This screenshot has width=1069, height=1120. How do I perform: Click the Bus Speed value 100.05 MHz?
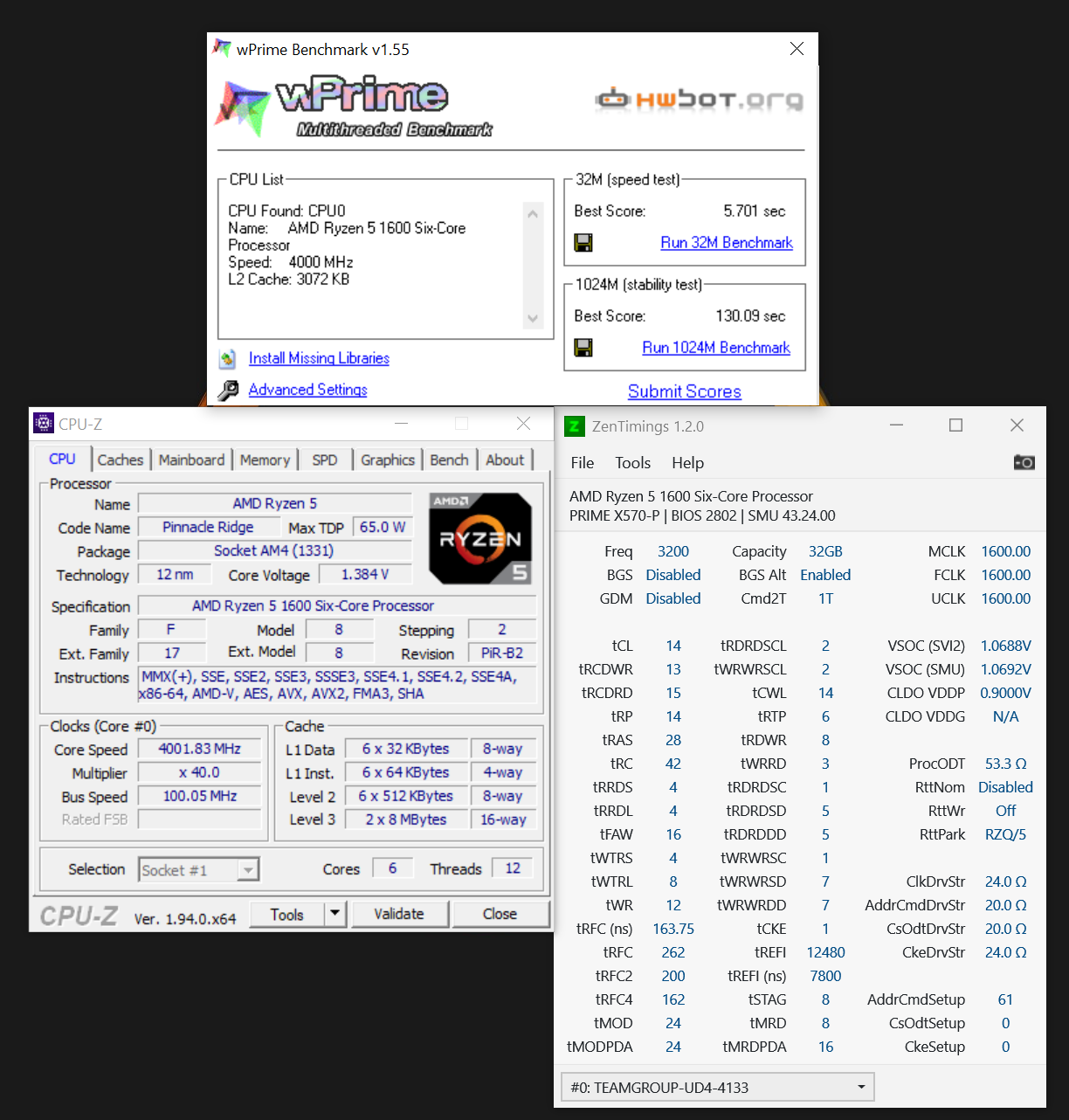click(199, 796)
